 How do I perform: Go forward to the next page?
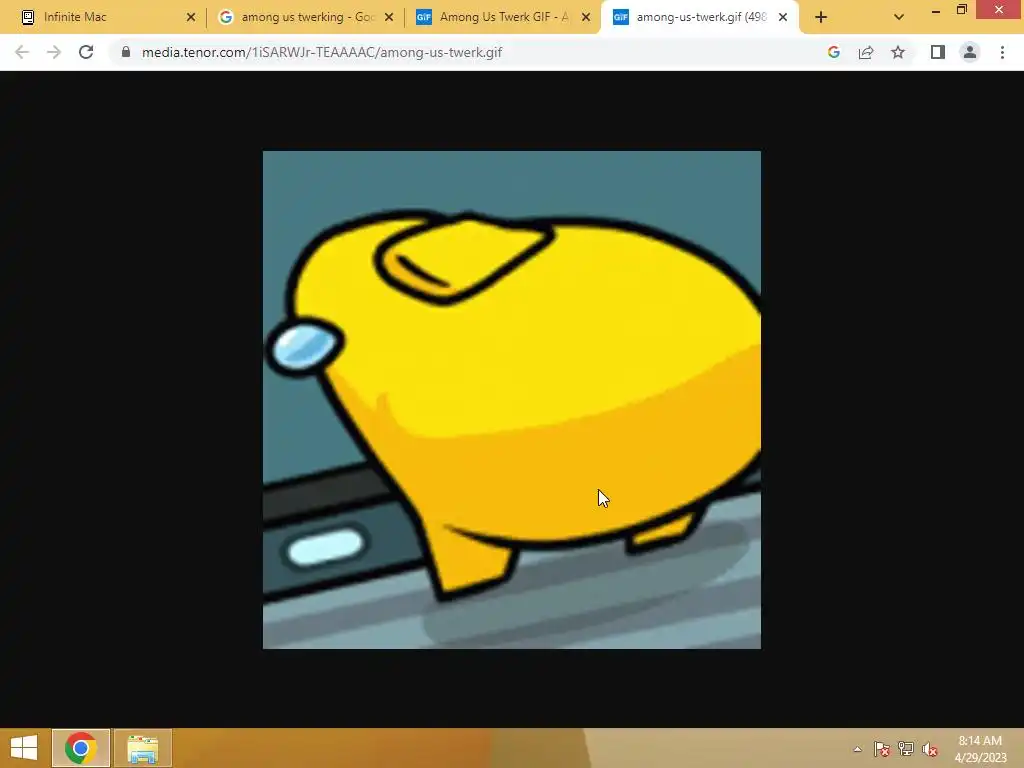pos(54,52)
